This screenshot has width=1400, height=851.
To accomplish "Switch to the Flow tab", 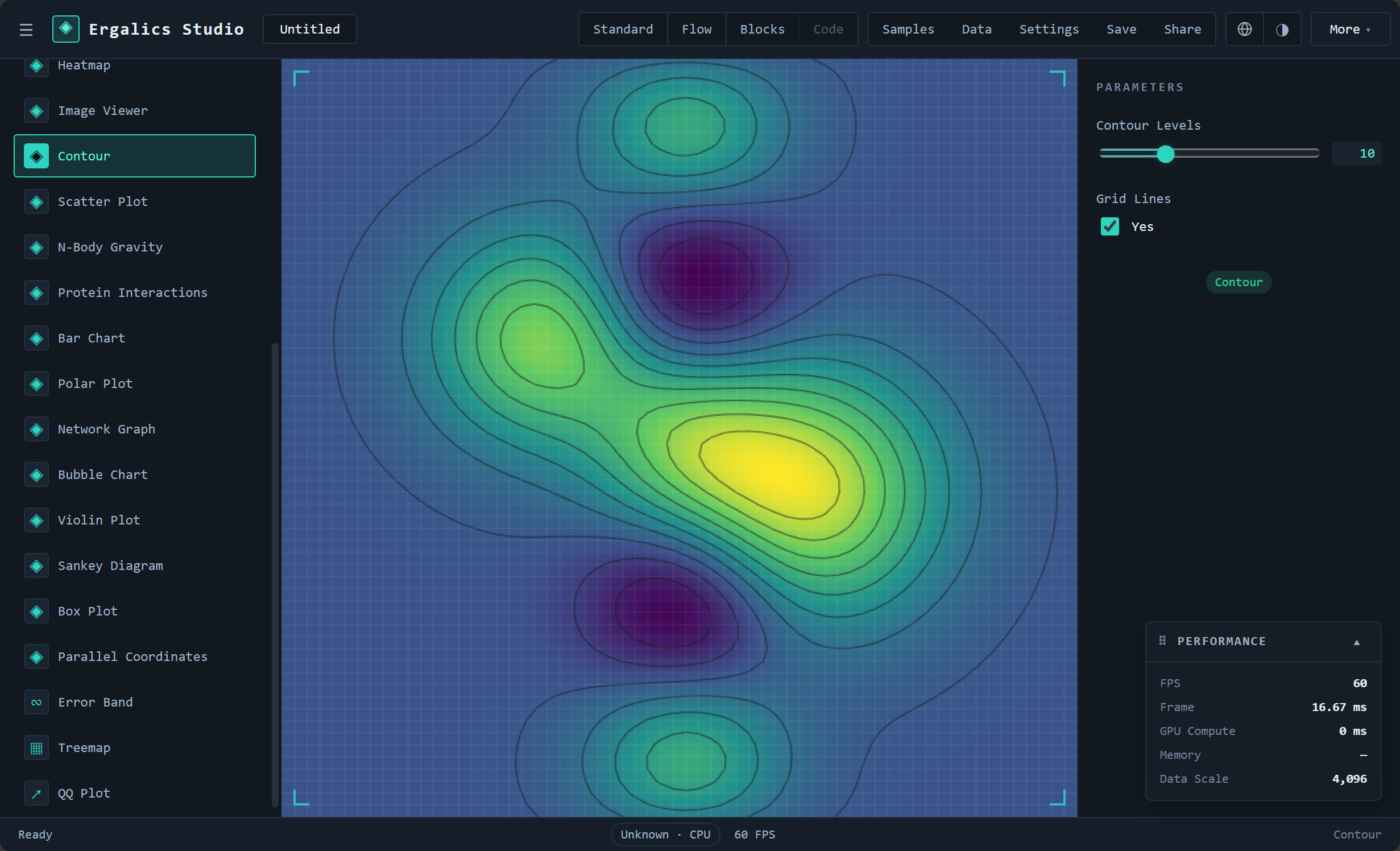I will [697, 29].
